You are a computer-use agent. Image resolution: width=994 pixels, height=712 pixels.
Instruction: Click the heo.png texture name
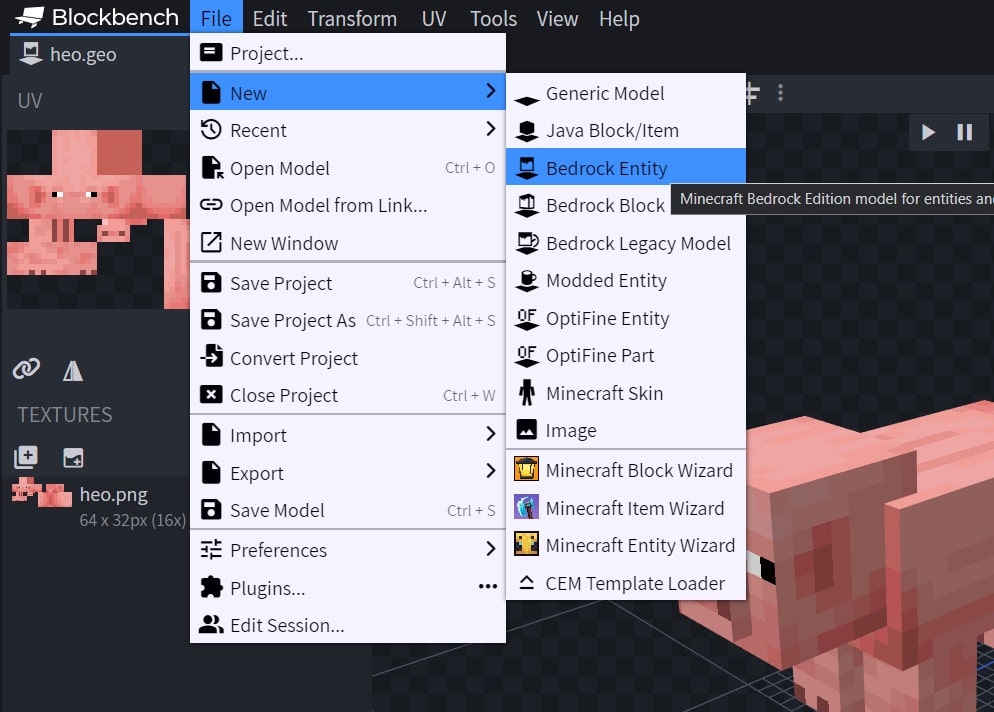pos(113,495)
